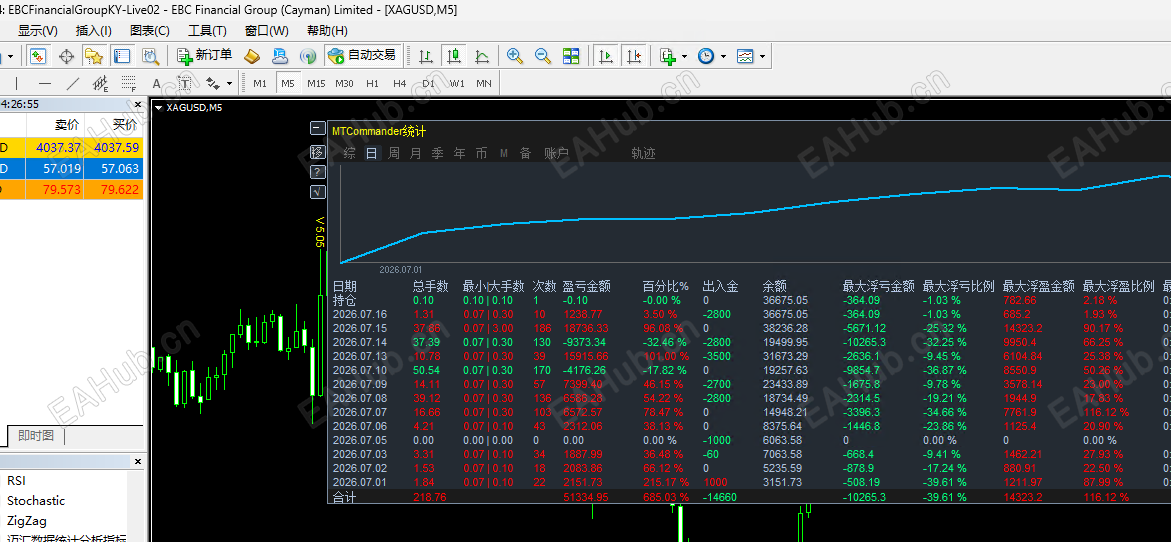Switch timeframe to W1

point(457,83)
